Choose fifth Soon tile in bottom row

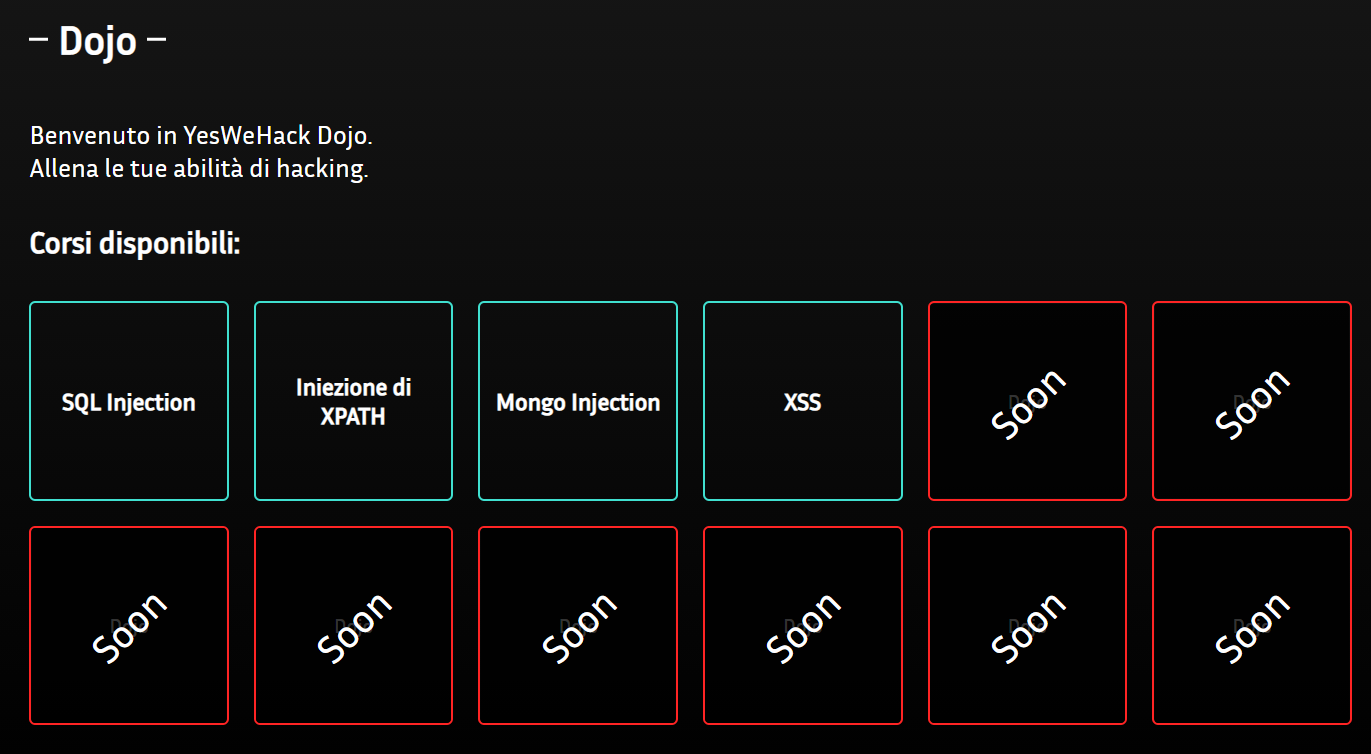pyautogui.click(x=1027, y=625)
